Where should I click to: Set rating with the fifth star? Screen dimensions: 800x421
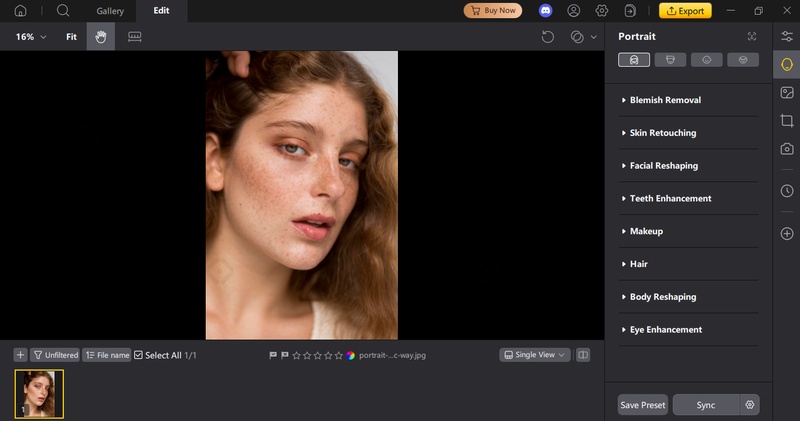pyautogui.click(x=338, y=355)
